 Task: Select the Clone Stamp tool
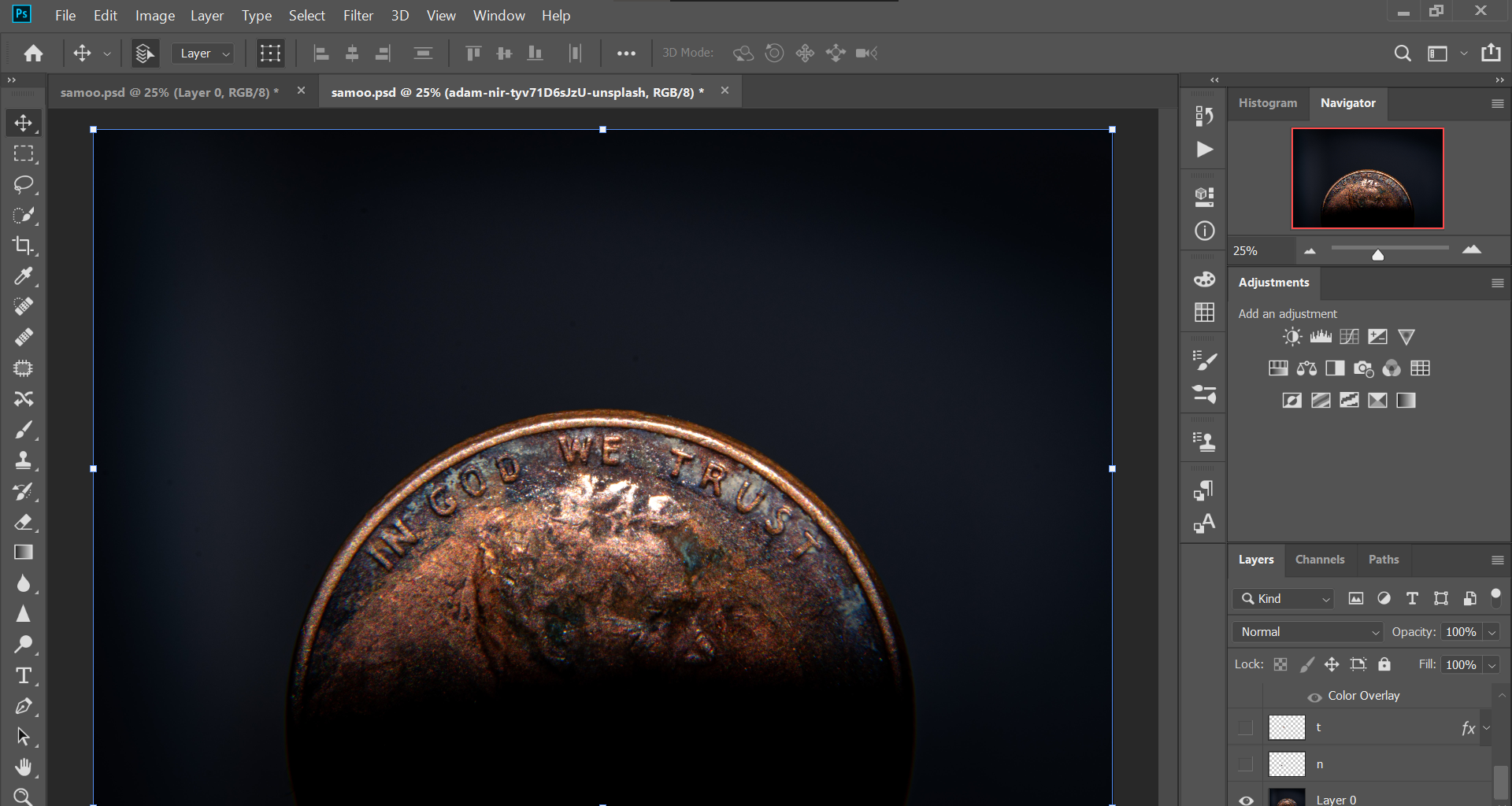pos(23,460)
